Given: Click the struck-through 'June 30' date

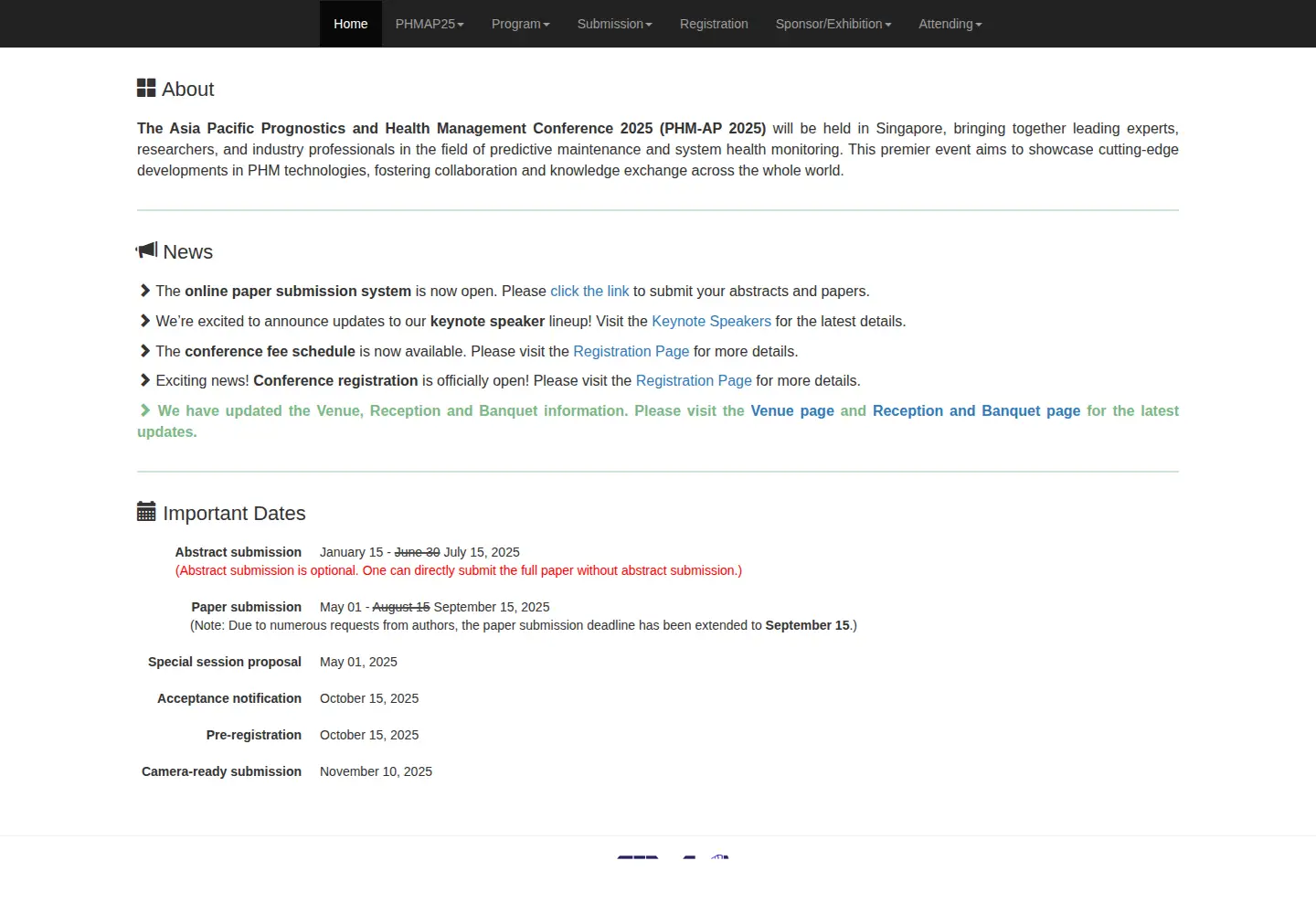Looking at the screenshot, I should pos(417,552).
